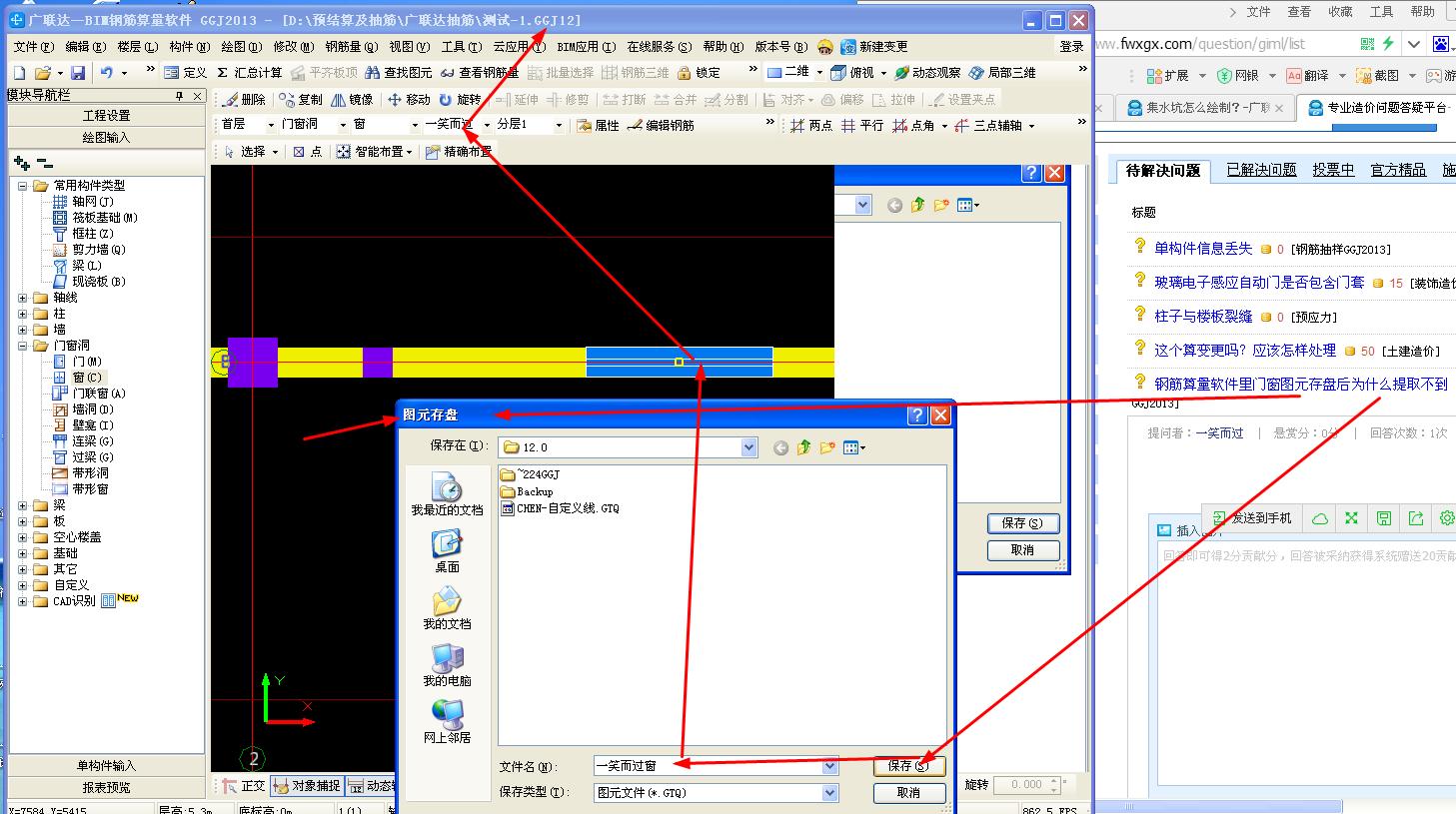Click the Undo arrow icon
The image size is (1456, 814).
tap(106, 73)
